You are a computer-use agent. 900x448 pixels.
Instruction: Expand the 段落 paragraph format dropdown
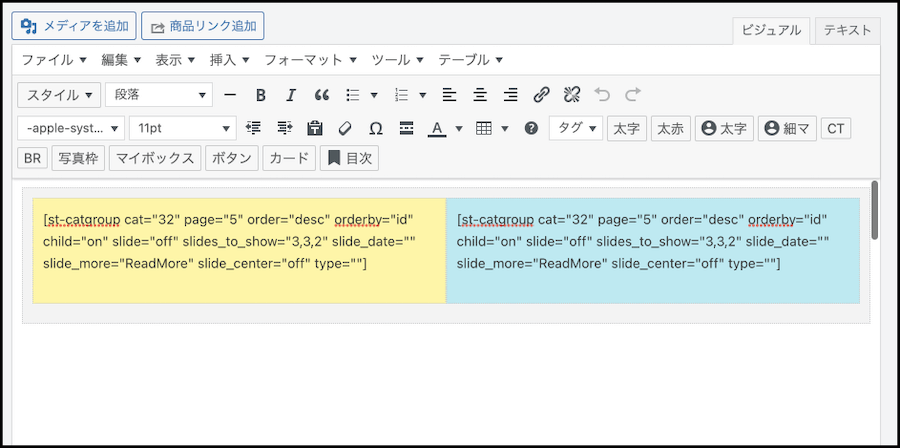point(159,95)
